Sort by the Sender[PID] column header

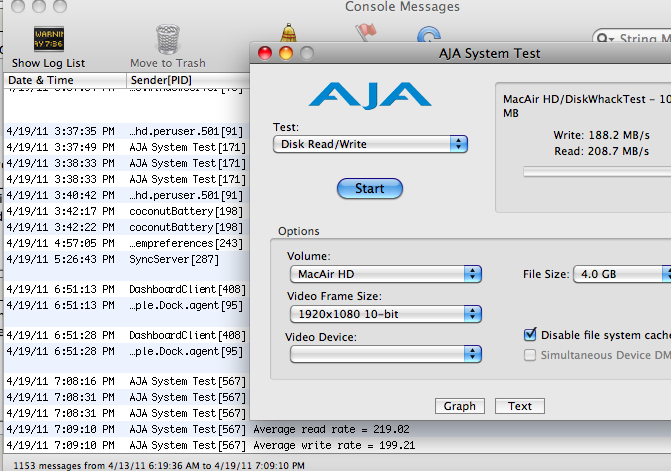tap(188, 80)
